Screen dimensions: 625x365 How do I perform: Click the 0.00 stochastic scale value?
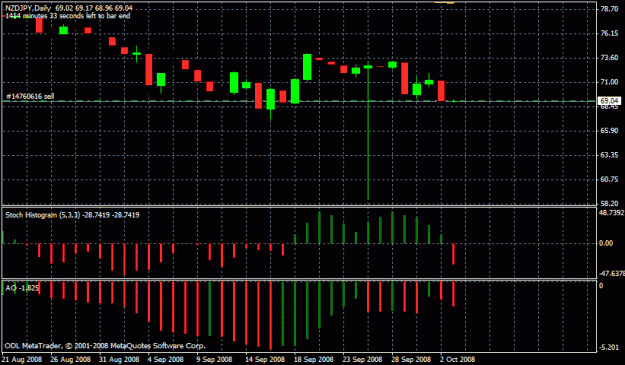606,243
